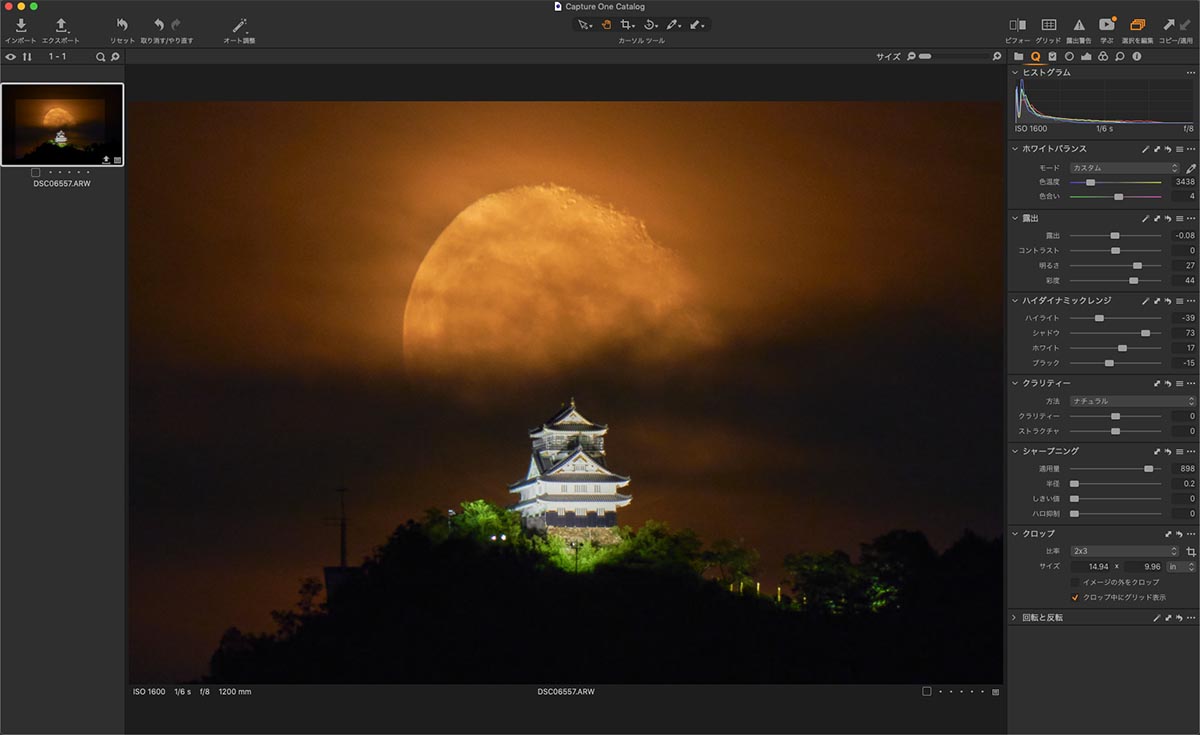Select the DSC06557.ARW thumbnail
The width and height of the screenshot is (1200, 735).
62,124
